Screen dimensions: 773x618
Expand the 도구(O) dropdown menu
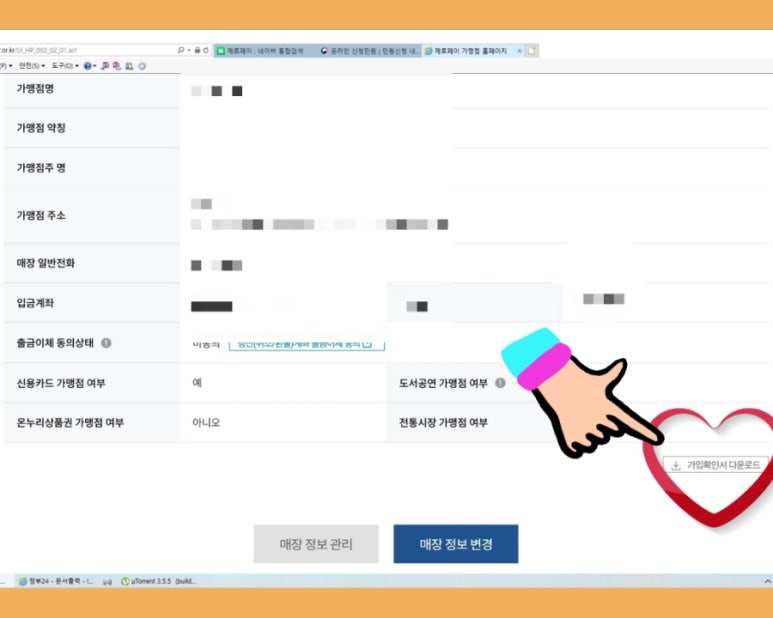point(65,66)
